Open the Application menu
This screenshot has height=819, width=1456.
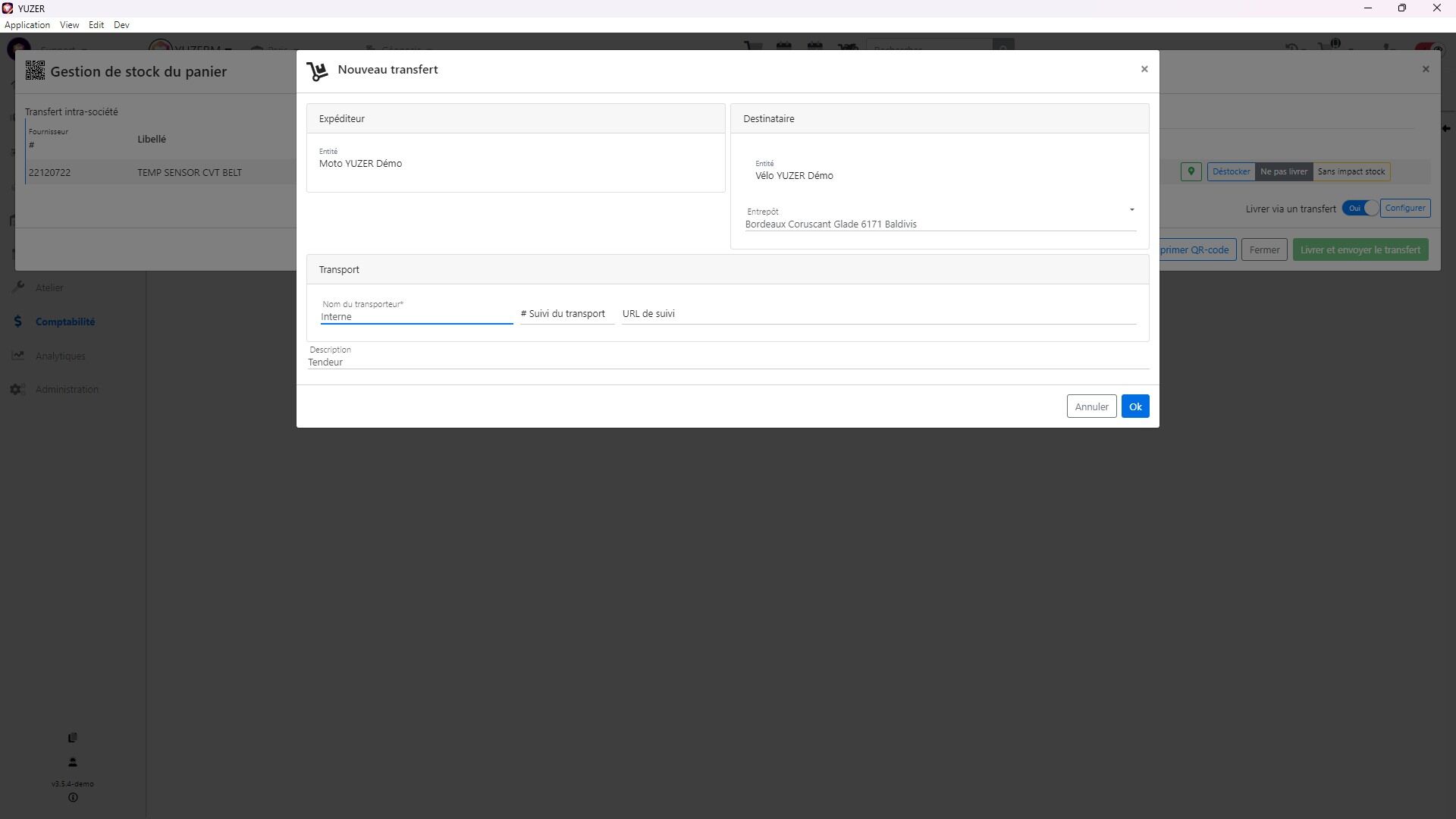pyautogui.click(x=27, y=25)
